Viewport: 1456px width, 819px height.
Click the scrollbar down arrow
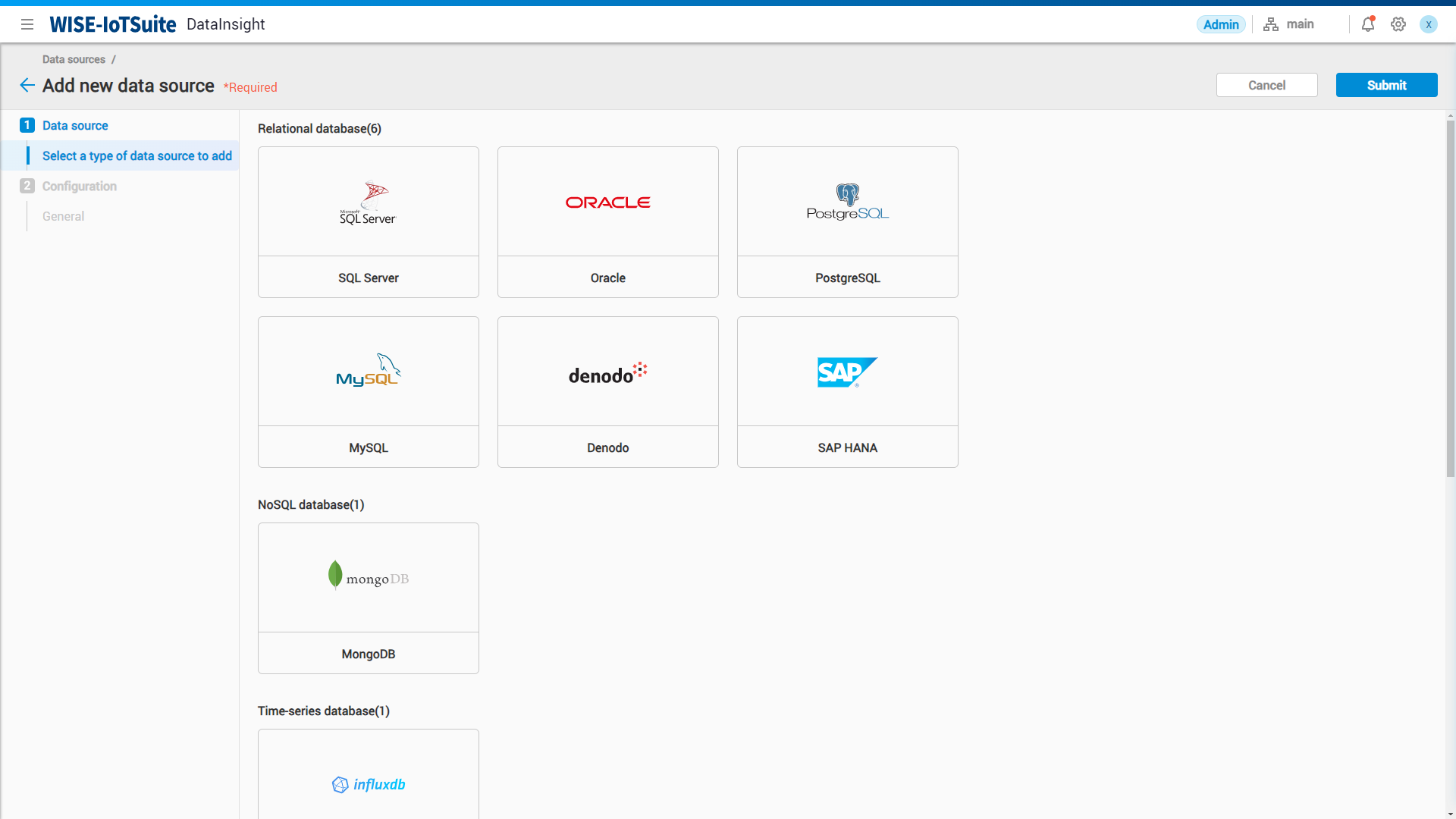1451,814
